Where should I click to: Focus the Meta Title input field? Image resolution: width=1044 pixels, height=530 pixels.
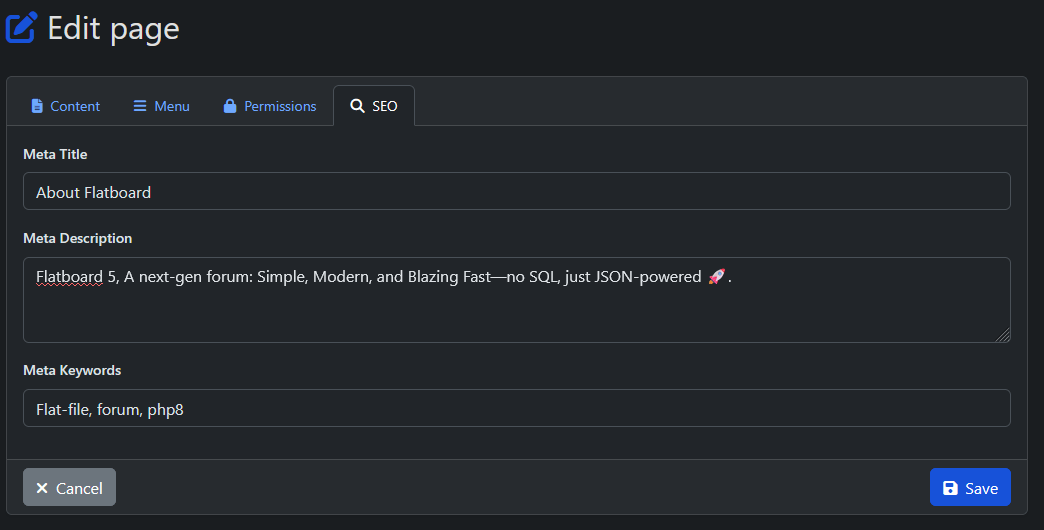point(516,191)
